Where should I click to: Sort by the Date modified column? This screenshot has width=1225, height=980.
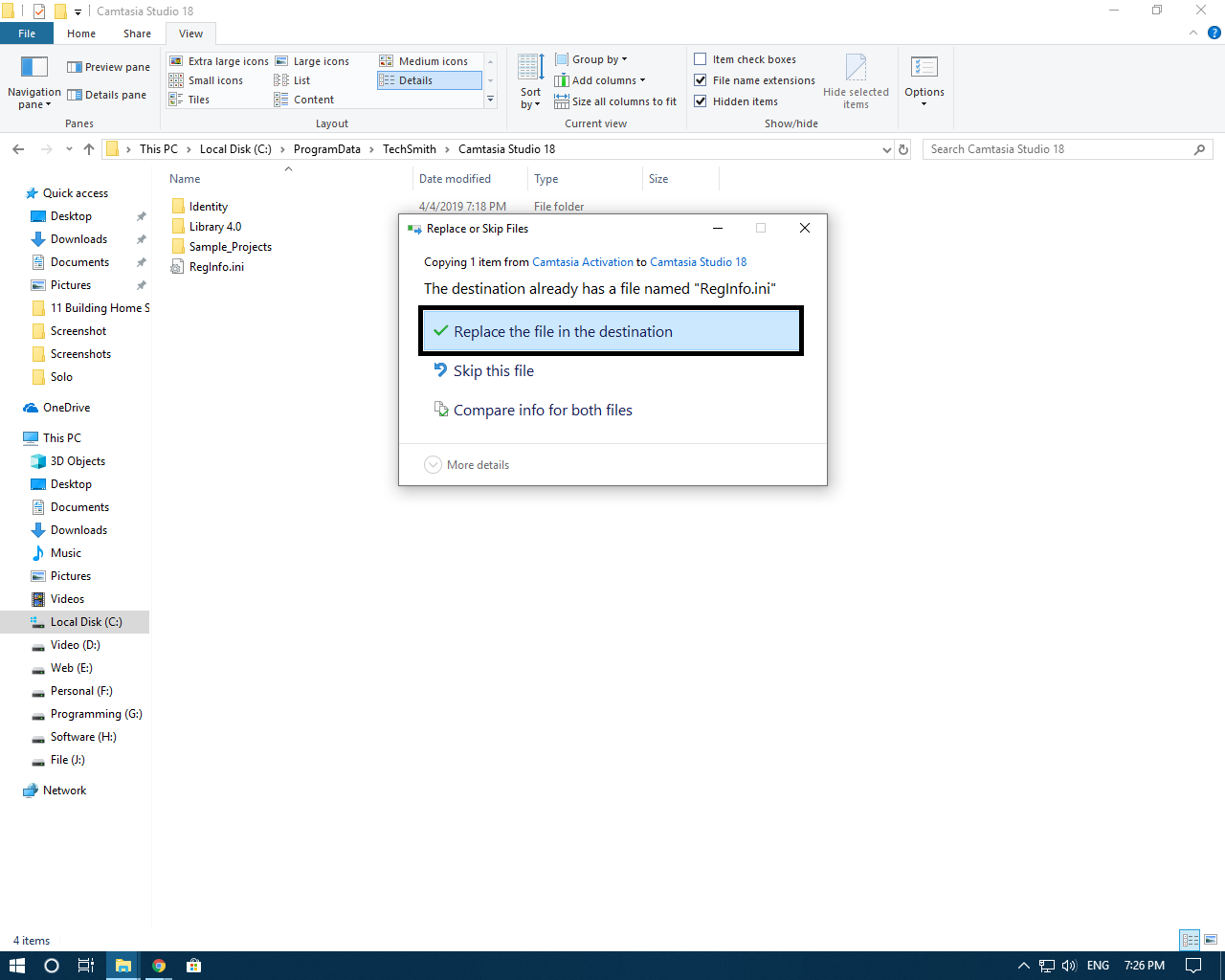[455, 179]
